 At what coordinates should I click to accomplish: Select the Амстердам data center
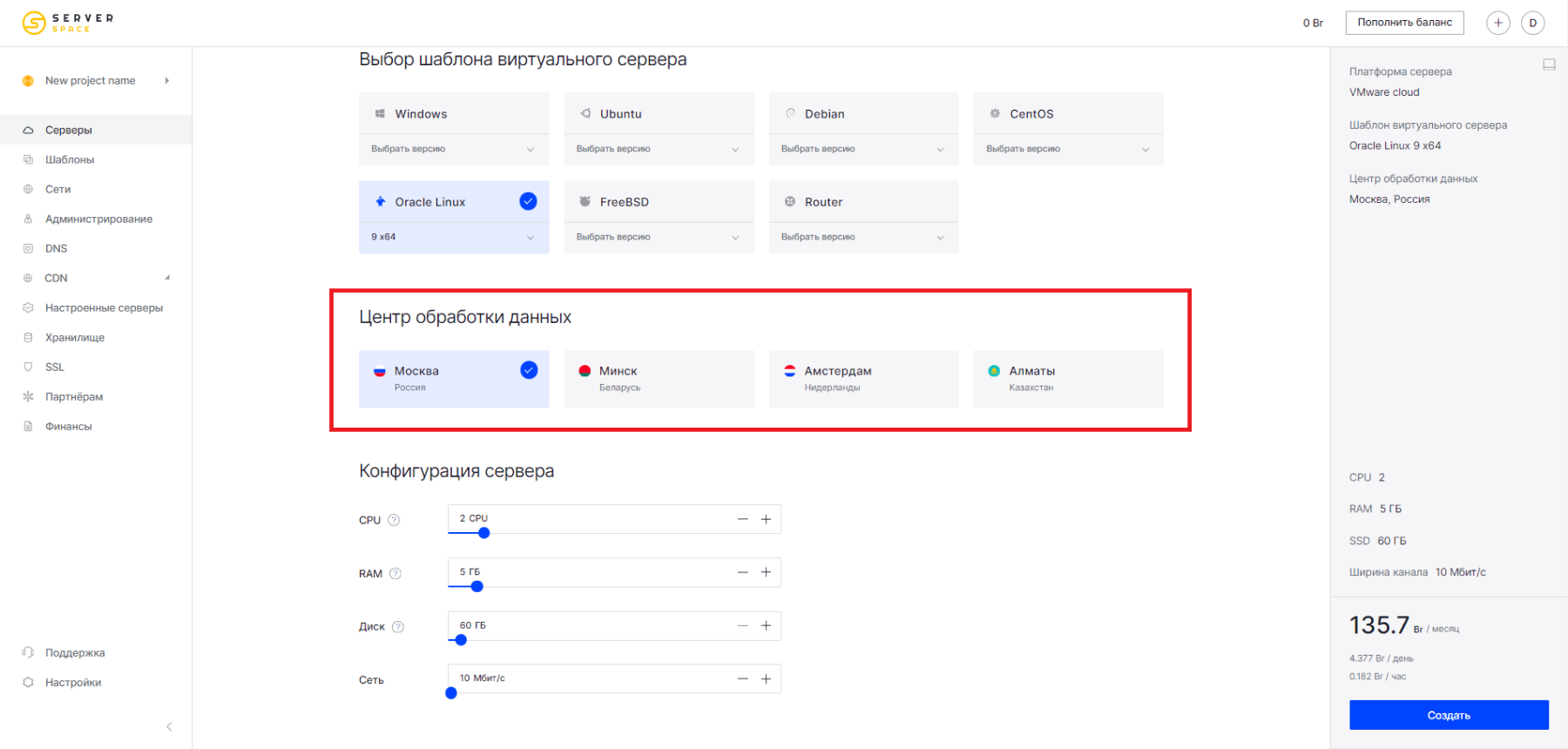pyautogui.click(x=864, y=379)
